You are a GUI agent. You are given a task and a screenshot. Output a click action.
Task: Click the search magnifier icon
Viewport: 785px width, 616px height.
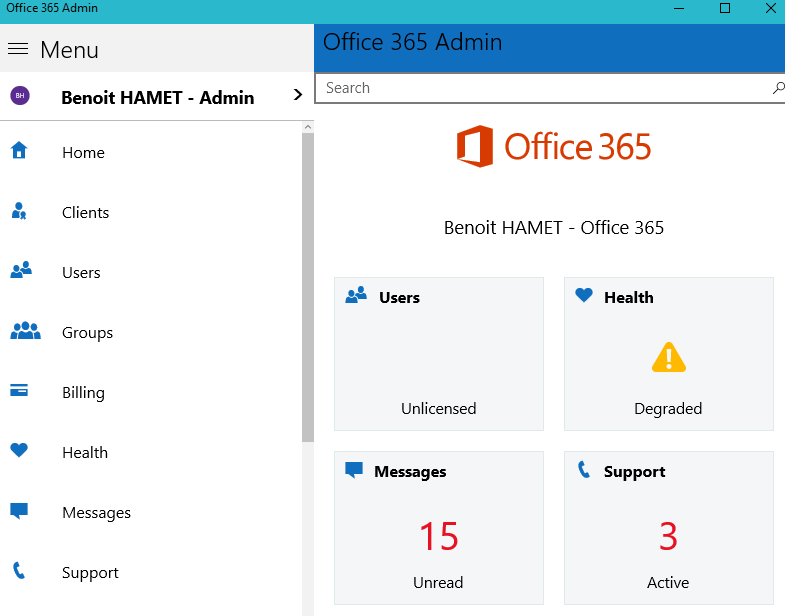point(777,88)
